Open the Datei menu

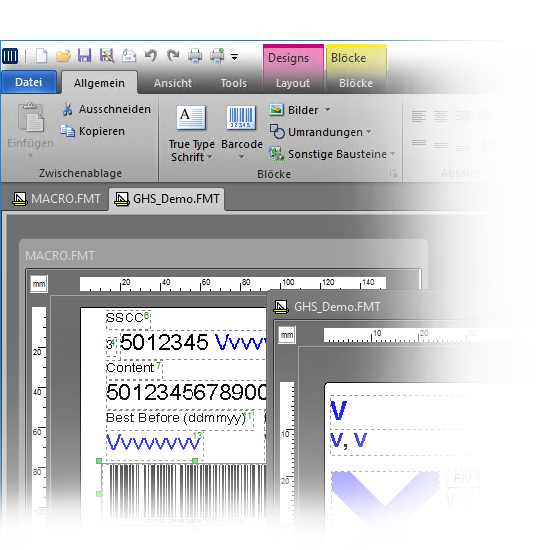(28, 82)
